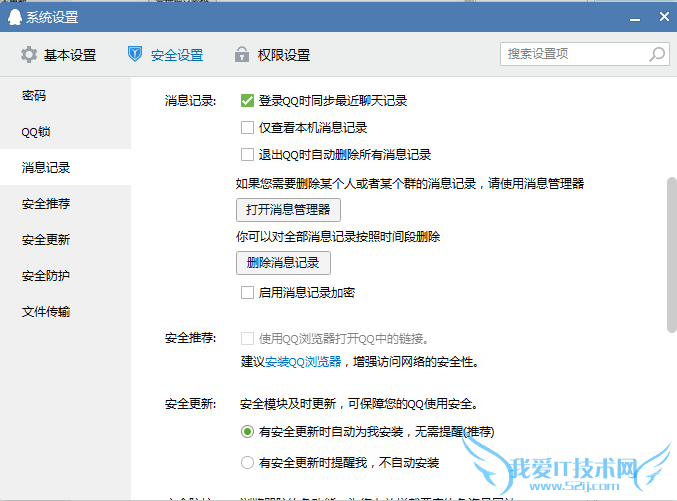Click text 安全模块及时更新，可保障您的QQ使用安全。
Image resolution: width=677 pixels, height=501 pixels.
tap(359, 404)
